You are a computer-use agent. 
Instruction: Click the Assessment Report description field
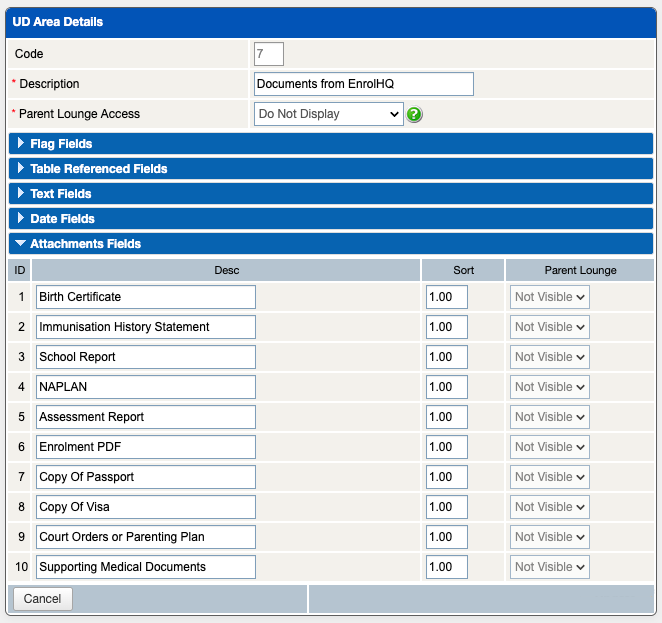[x=146, y=417]
